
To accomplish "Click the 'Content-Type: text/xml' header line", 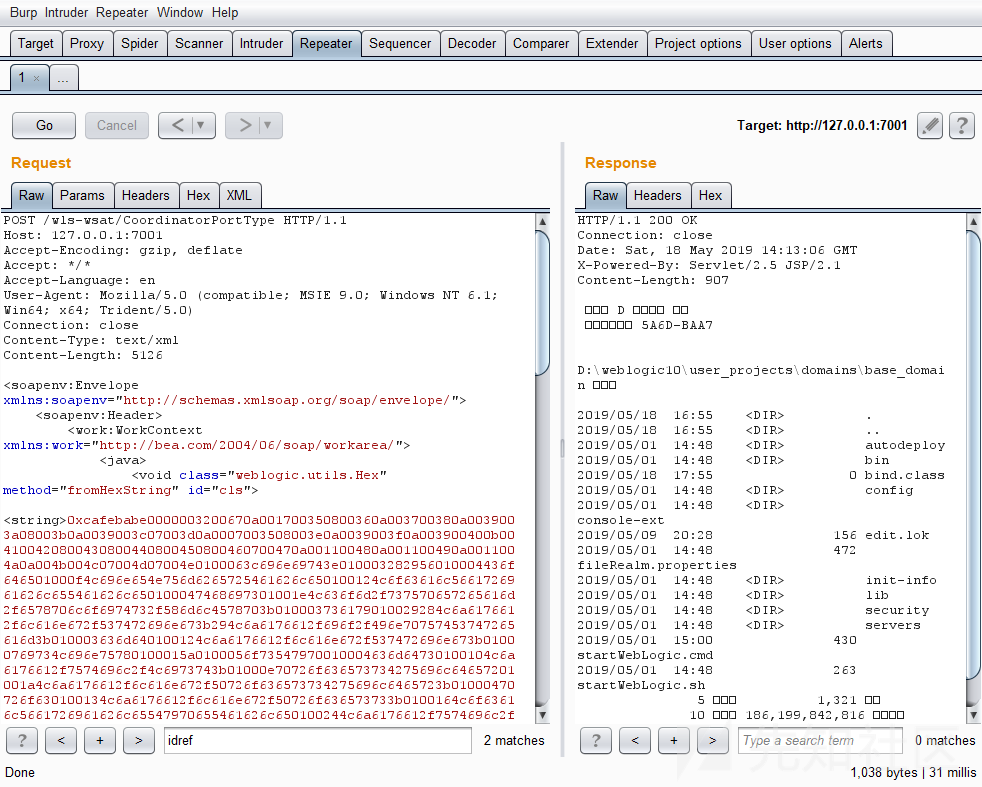I will click(x=91, y=341).
